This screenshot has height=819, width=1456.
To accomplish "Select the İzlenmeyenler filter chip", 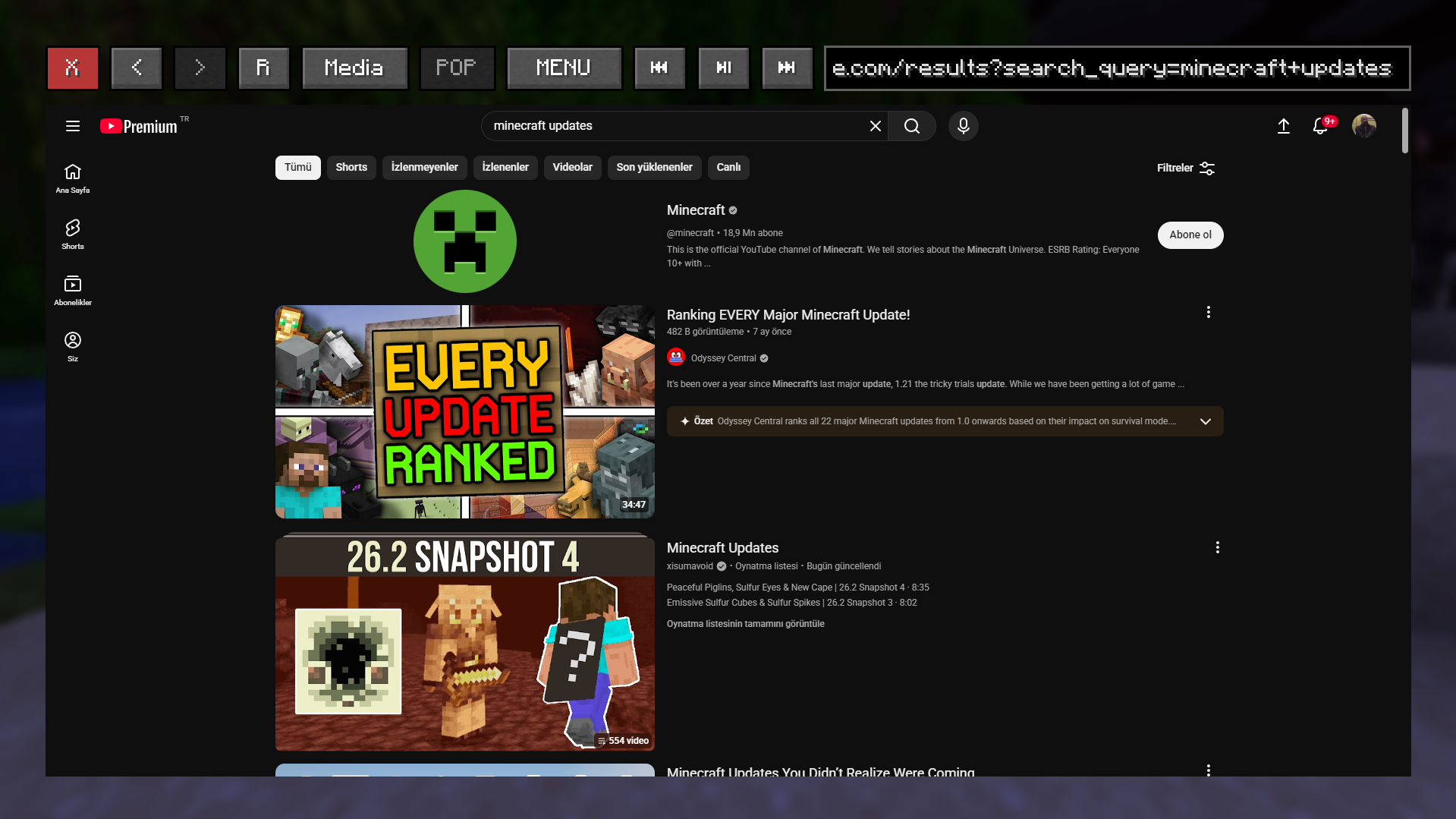I will coord(425,168).
